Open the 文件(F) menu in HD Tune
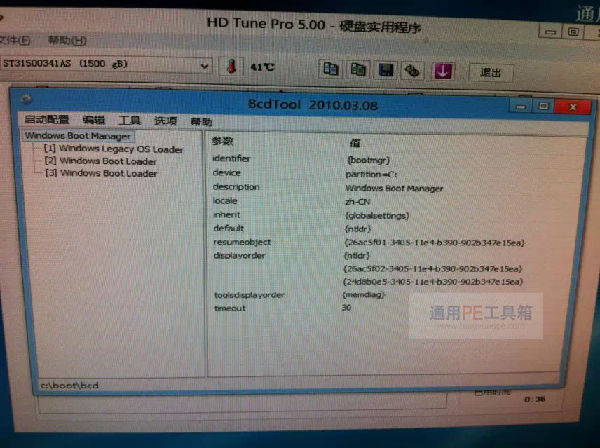 [x=15, y=40]
